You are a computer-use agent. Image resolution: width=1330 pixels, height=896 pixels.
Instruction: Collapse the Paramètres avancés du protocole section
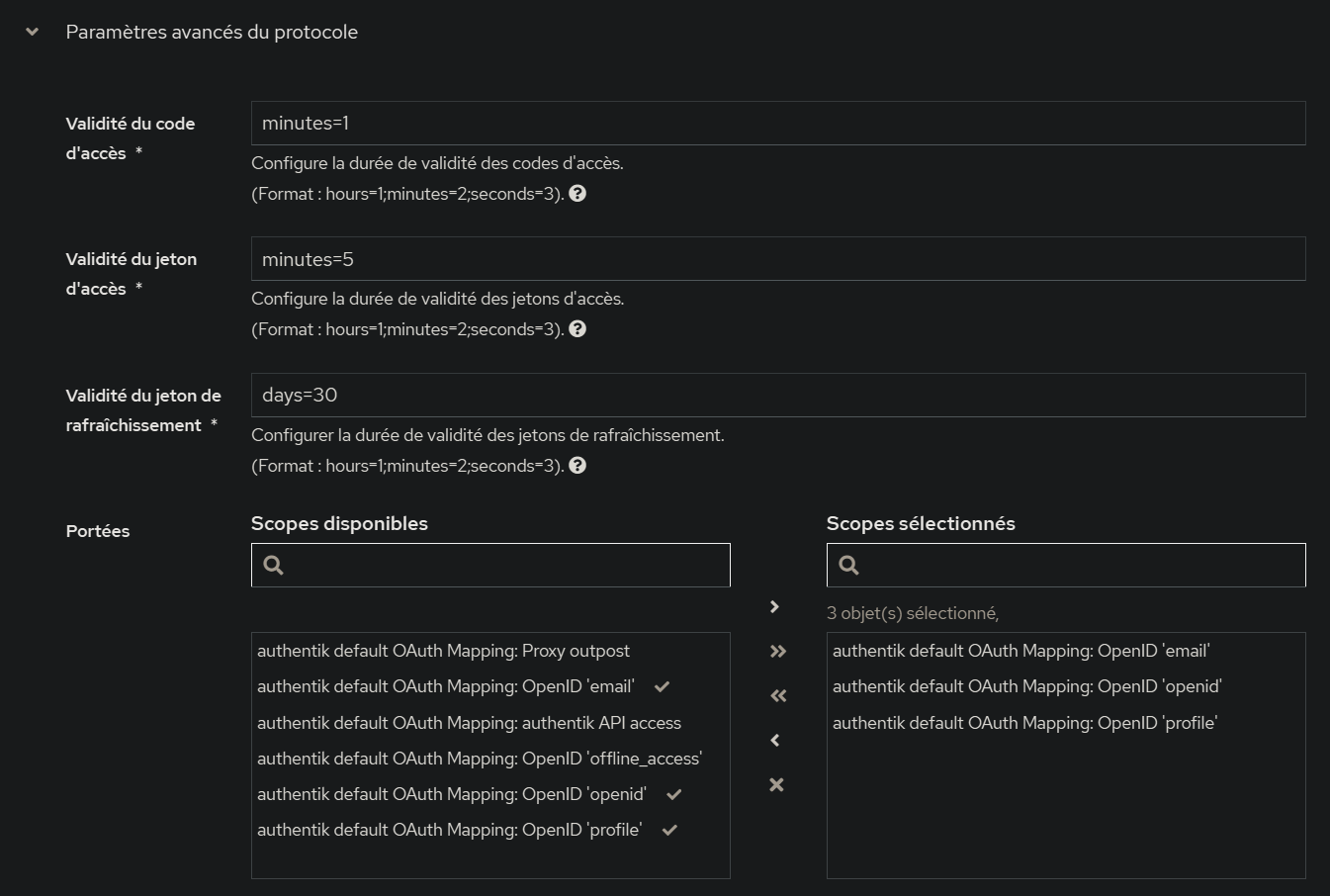pos(33,32)
